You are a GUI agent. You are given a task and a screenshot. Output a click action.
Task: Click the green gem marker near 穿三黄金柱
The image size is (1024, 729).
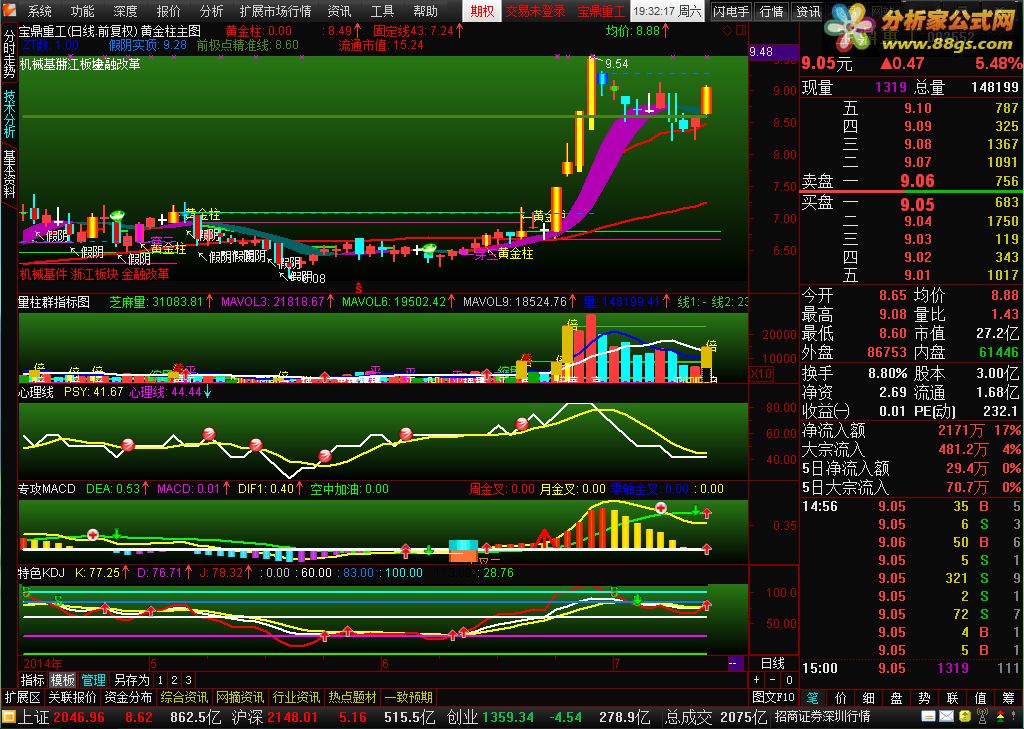[429, 248]
